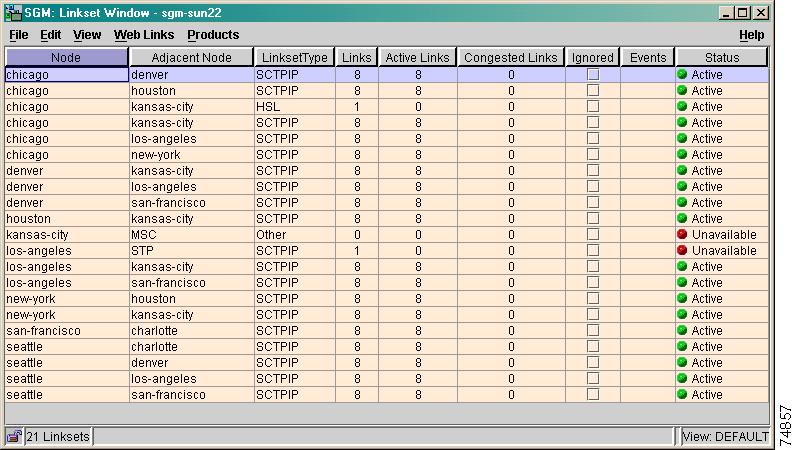This screenshot has height=450, width=793.
Task: Toggle Ignored checkbox for seattle–san-francisco linkset
Action: 593,394
